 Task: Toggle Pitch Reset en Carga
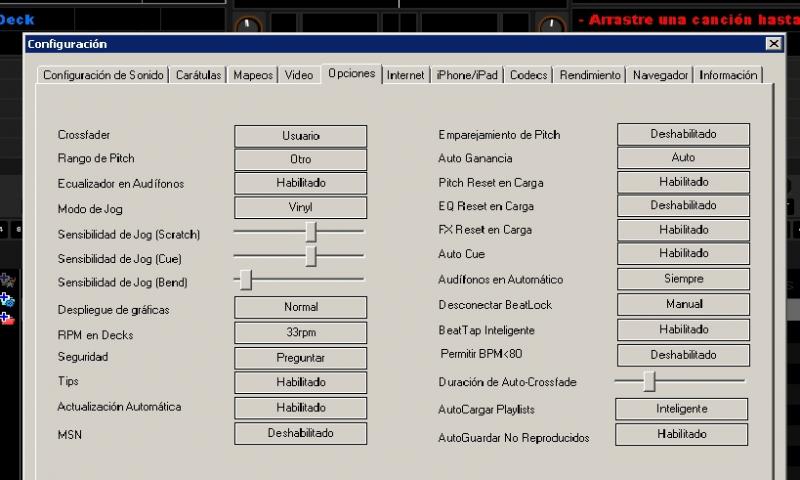point(683,182)
